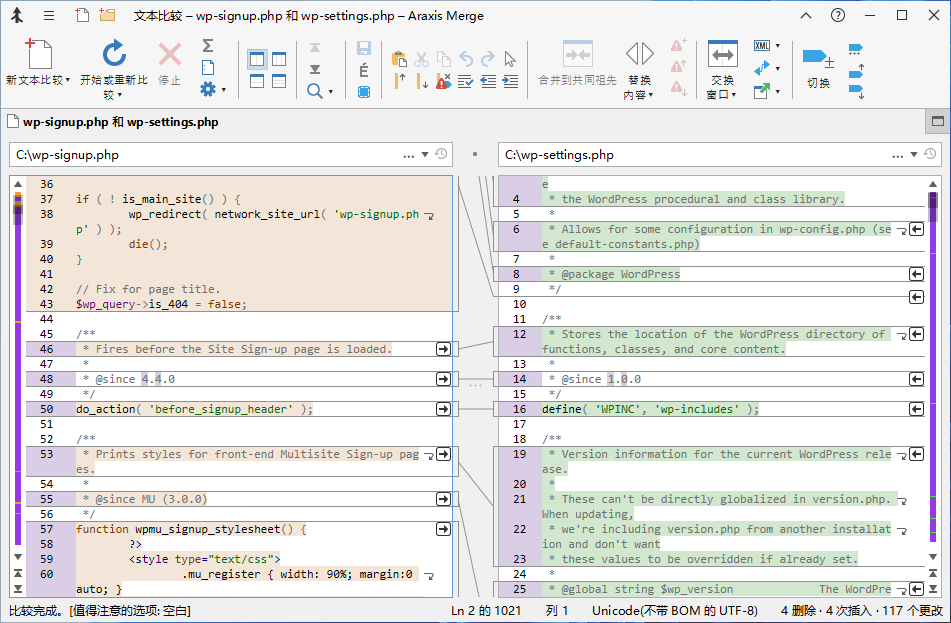Toggle the pane maximize icon beside the tab bar
This screenshot has height=623, width=951.
point(938,121)
